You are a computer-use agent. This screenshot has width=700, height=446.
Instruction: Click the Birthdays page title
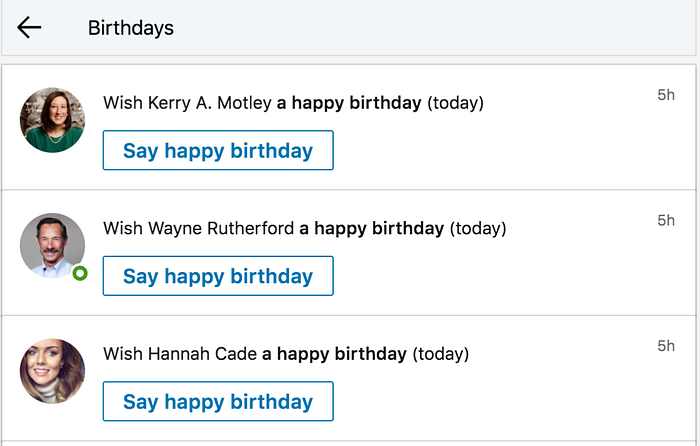click(x=131, y=28)
